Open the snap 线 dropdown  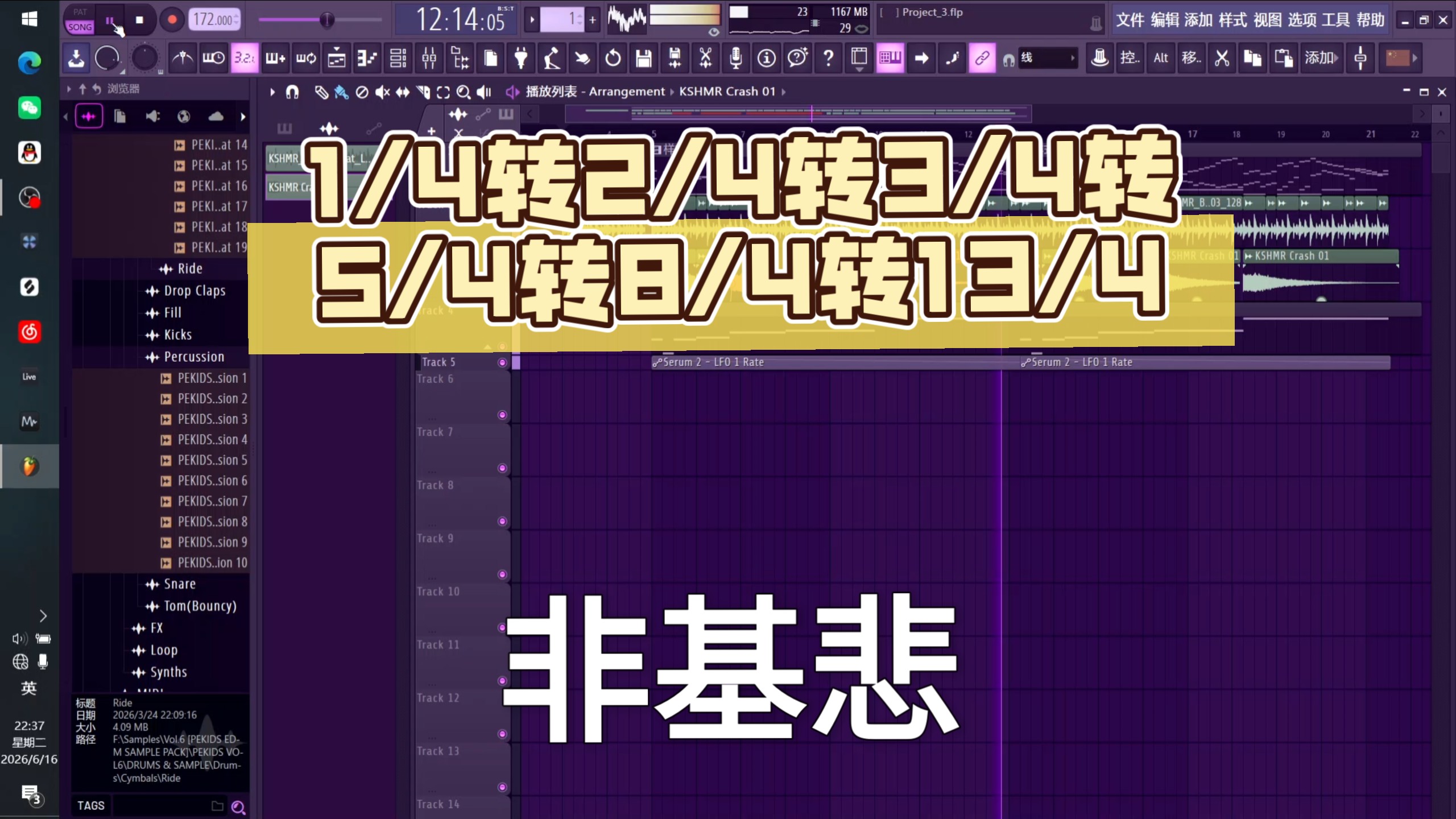[x=1048, y=57]
